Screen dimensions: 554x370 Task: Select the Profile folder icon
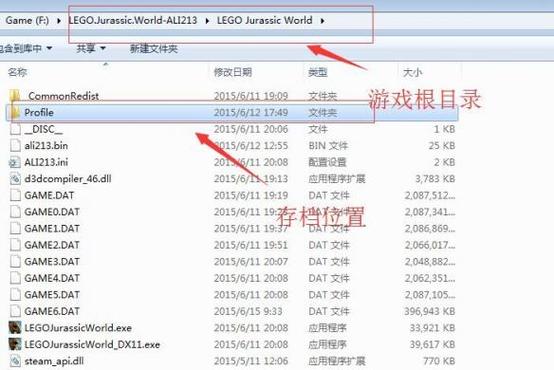click(x=15, y=112)
